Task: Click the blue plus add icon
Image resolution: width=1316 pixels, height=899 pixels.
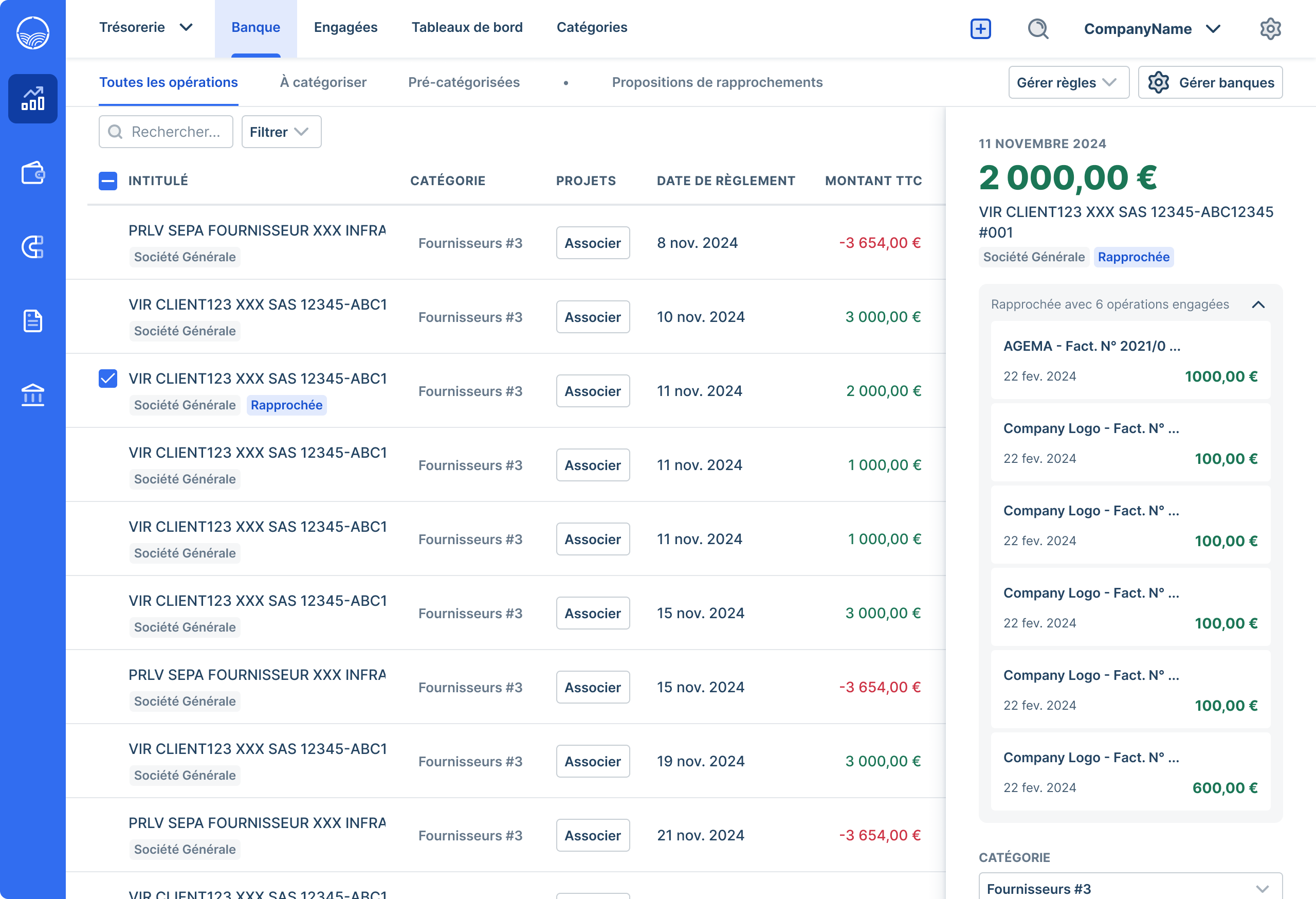Action: 980,28
